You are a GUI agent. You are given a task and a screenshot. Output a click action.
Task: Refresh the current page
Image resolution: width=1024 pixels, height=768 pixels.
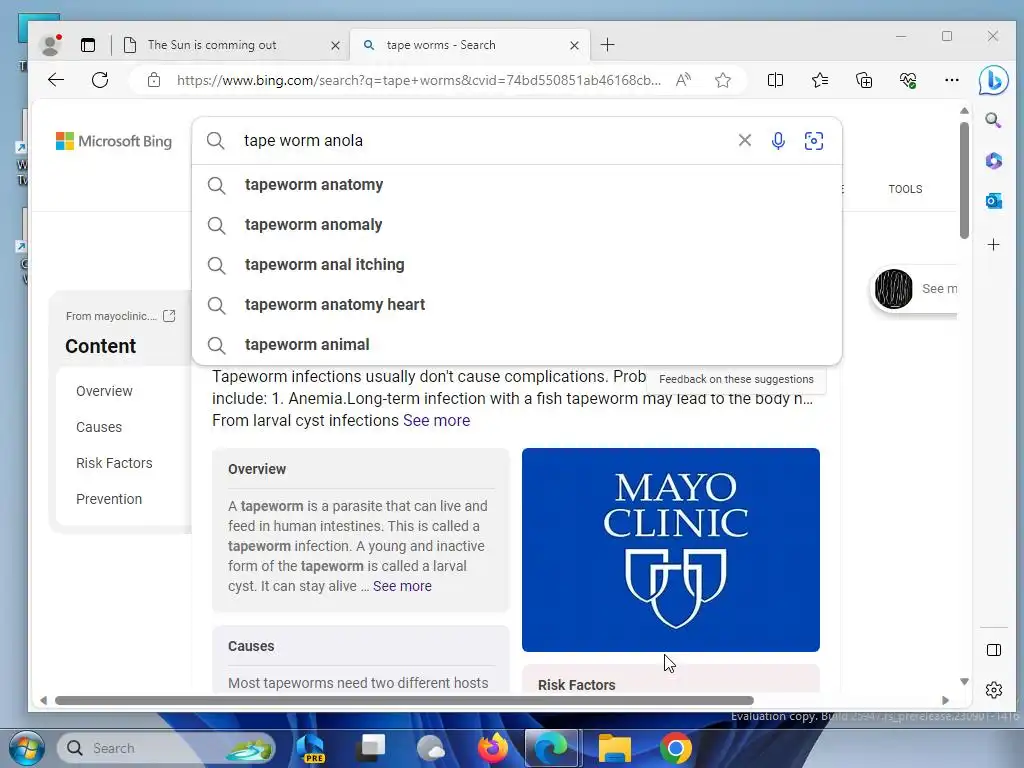point(100,80)
